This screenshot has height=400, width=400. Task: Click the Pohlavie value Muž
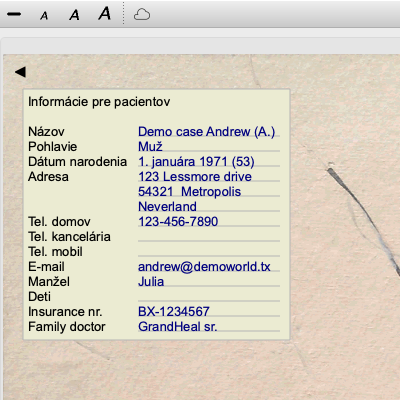tap(209, 146)
